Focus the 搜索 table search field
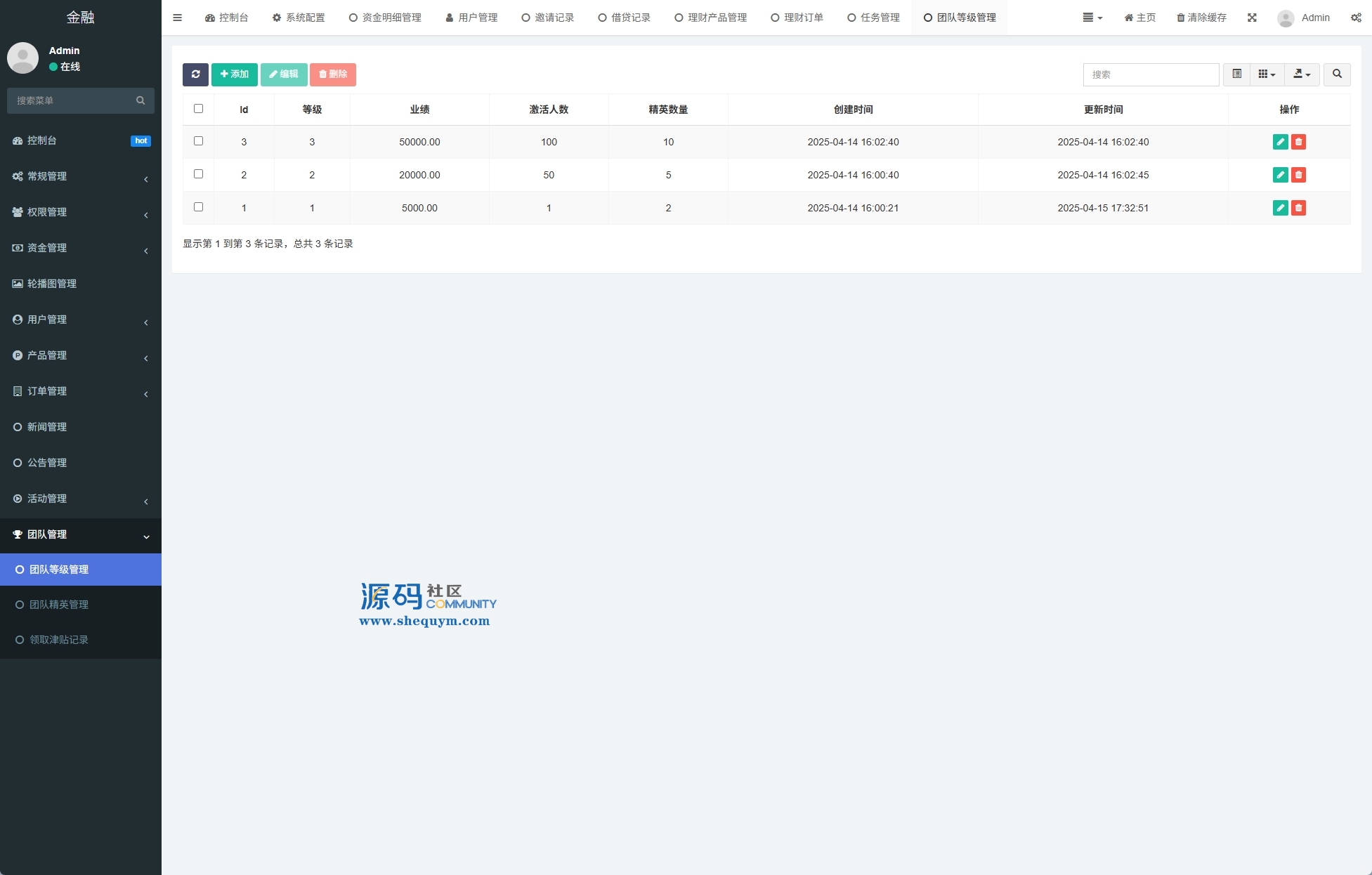This screenshot has height=875, width=1372. click(x=1150, y=74)
